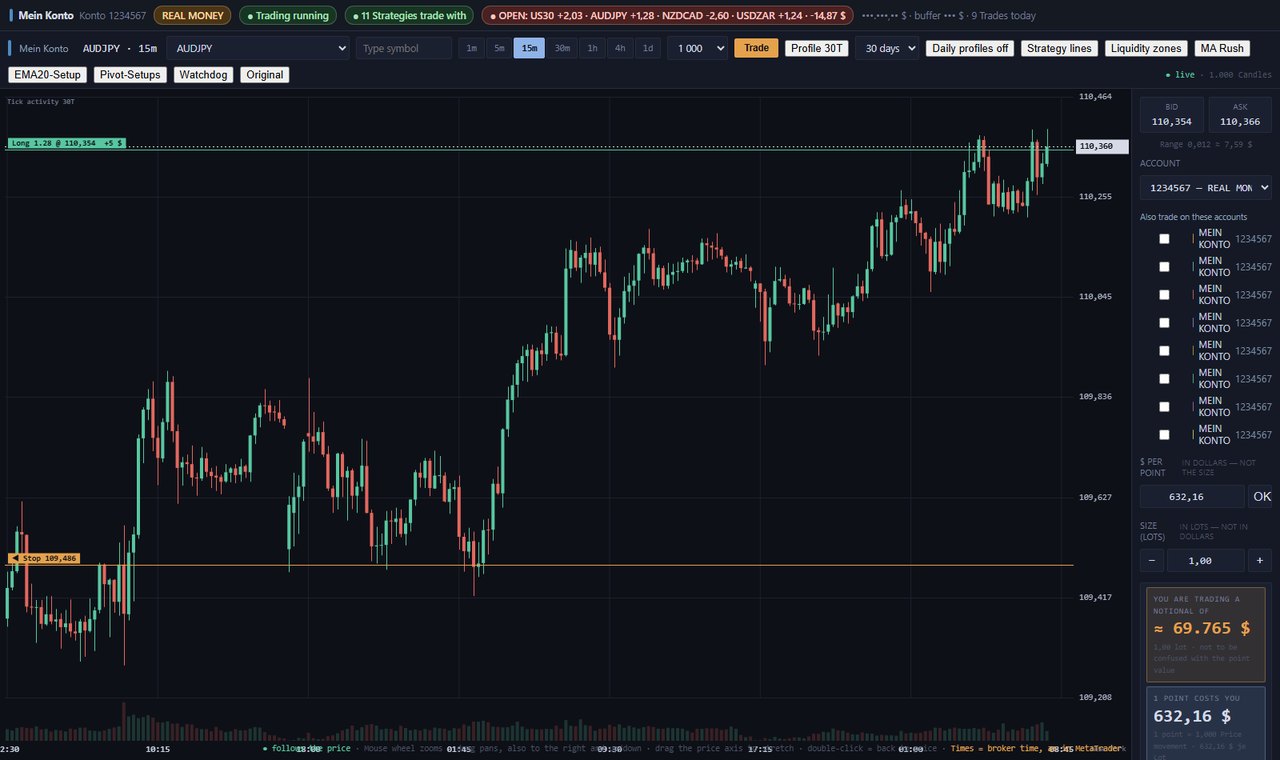
Task: Switch to the 30m timeframe
Action: 562,48
